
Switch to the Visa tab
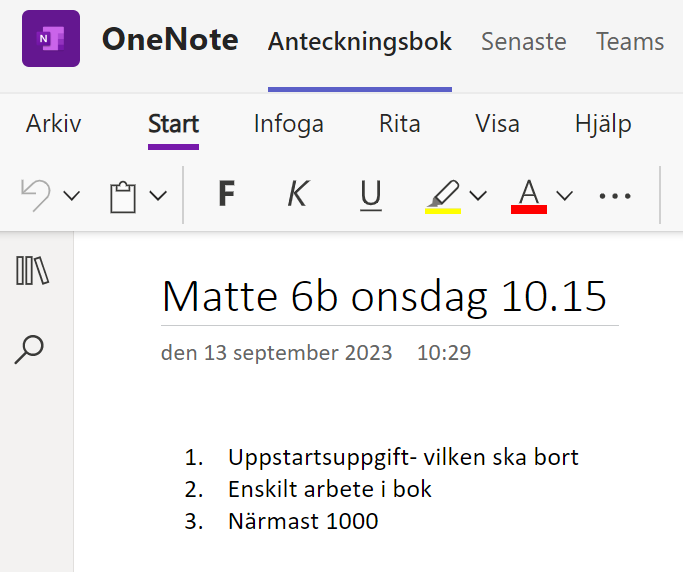point(497,124)
